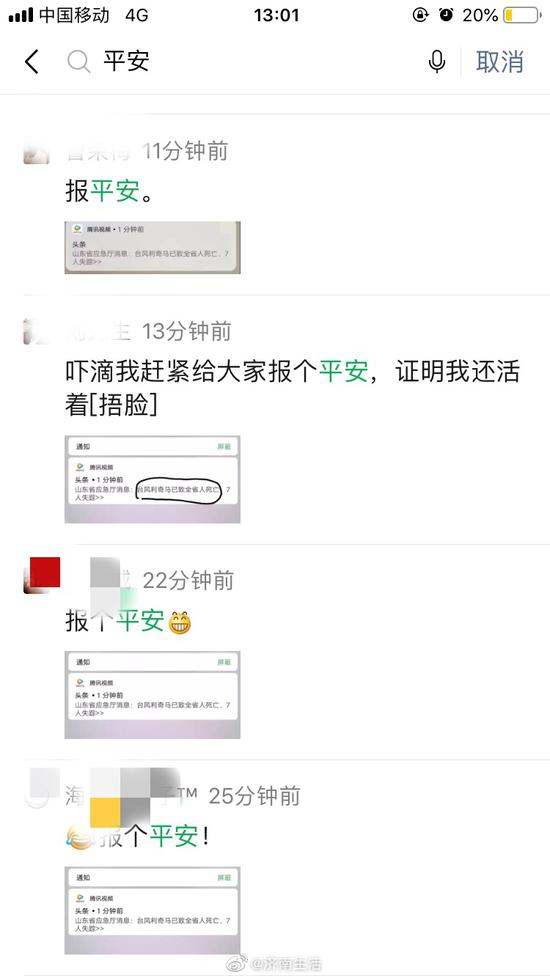The height and width of the screenshot is (978, 550).
Task: Open the 报个平安 post with grinning emoji
Action: (x=128, y=621)
